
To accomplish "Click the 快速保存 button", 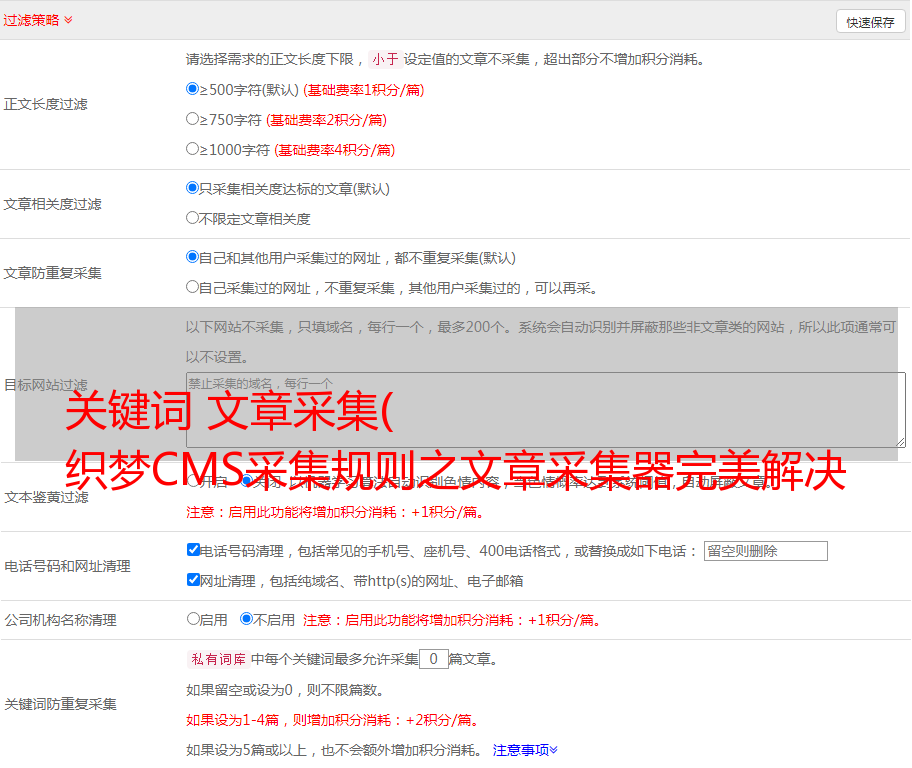I will tap(869, 22).
